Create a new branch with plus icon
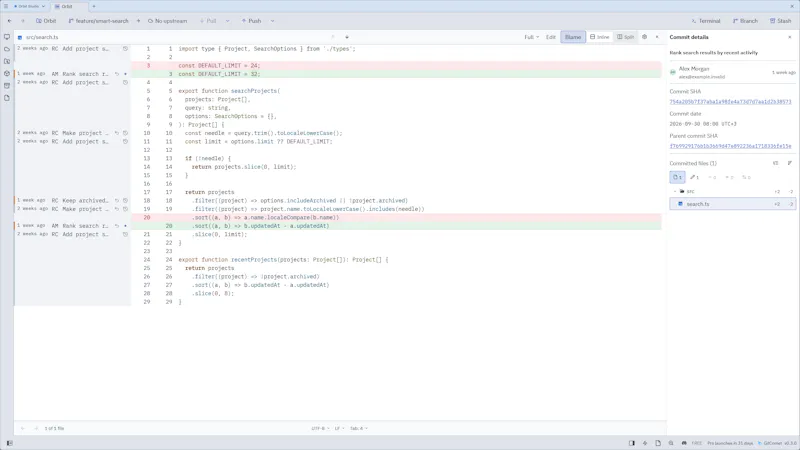 click(x=138, y=21)
